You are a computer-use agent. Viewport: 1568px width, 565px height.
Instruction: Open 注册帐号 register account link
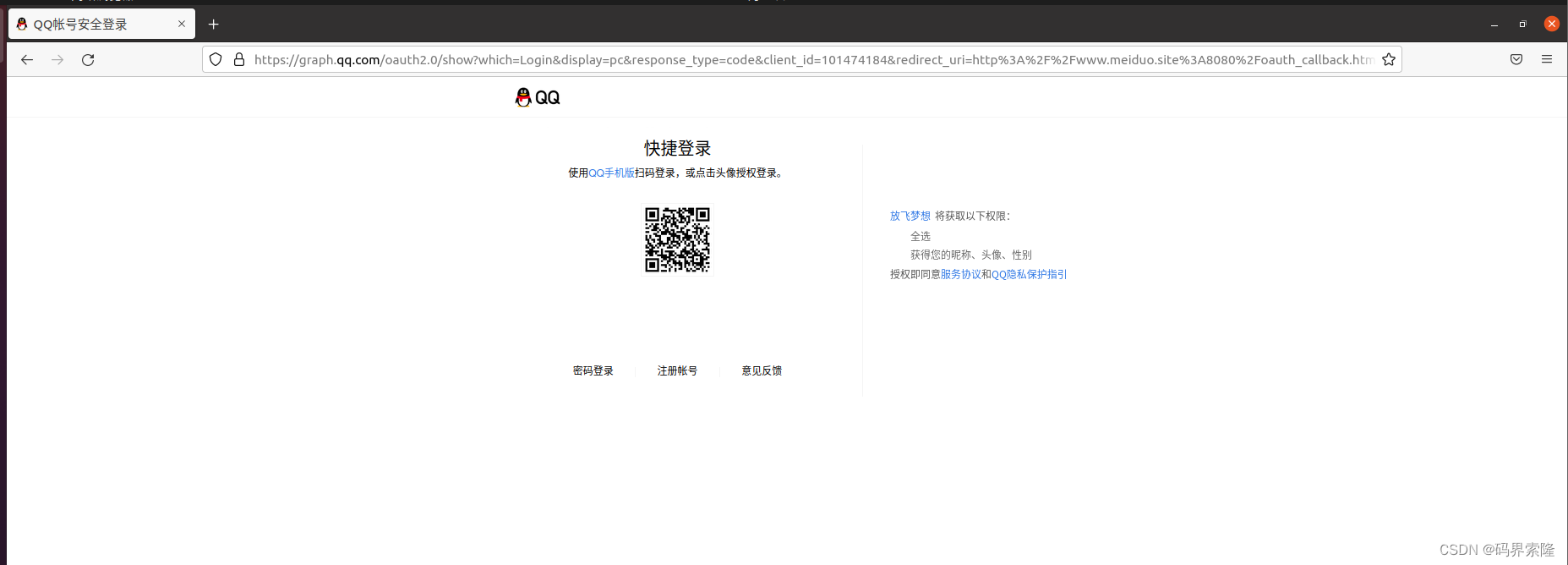click(x=677, y=370)
